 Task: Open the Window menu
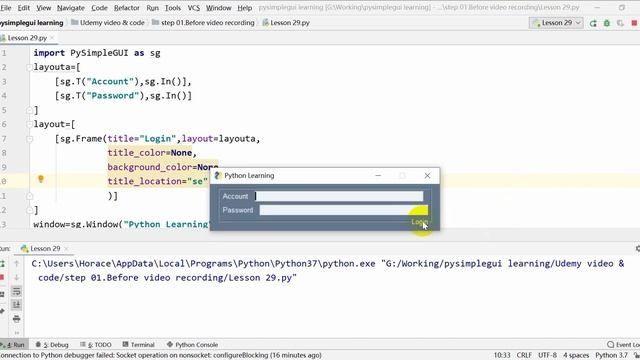218,8
